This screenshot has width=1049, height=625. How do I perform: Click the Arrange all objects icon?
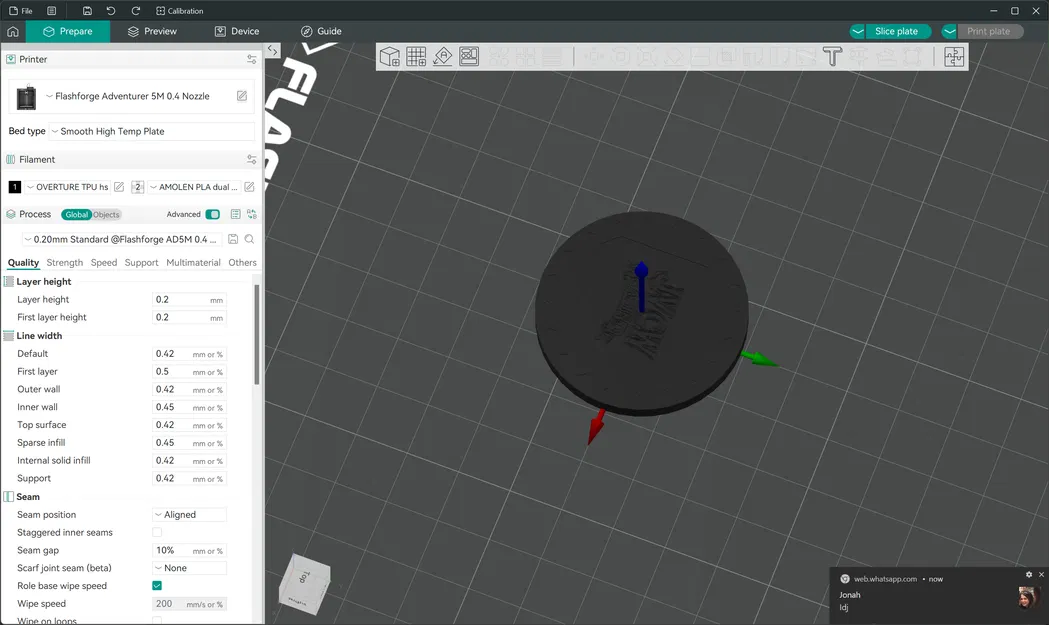pyautogui.click(x=469, y=56)
